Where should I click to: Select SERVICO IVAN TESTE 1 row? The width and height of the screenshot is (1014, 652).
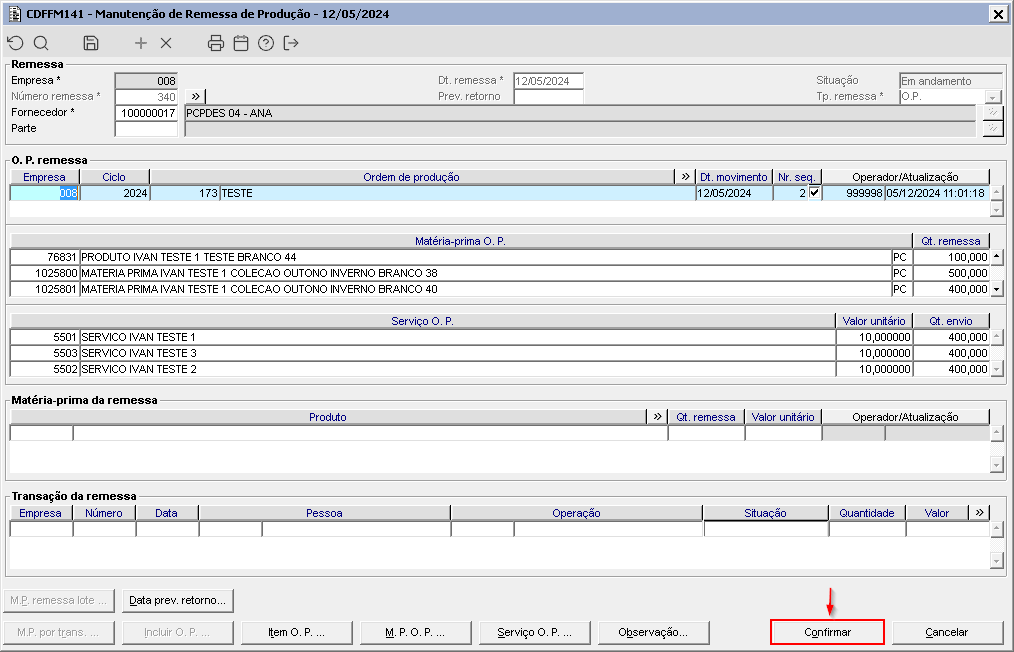(x=499, y=337)
